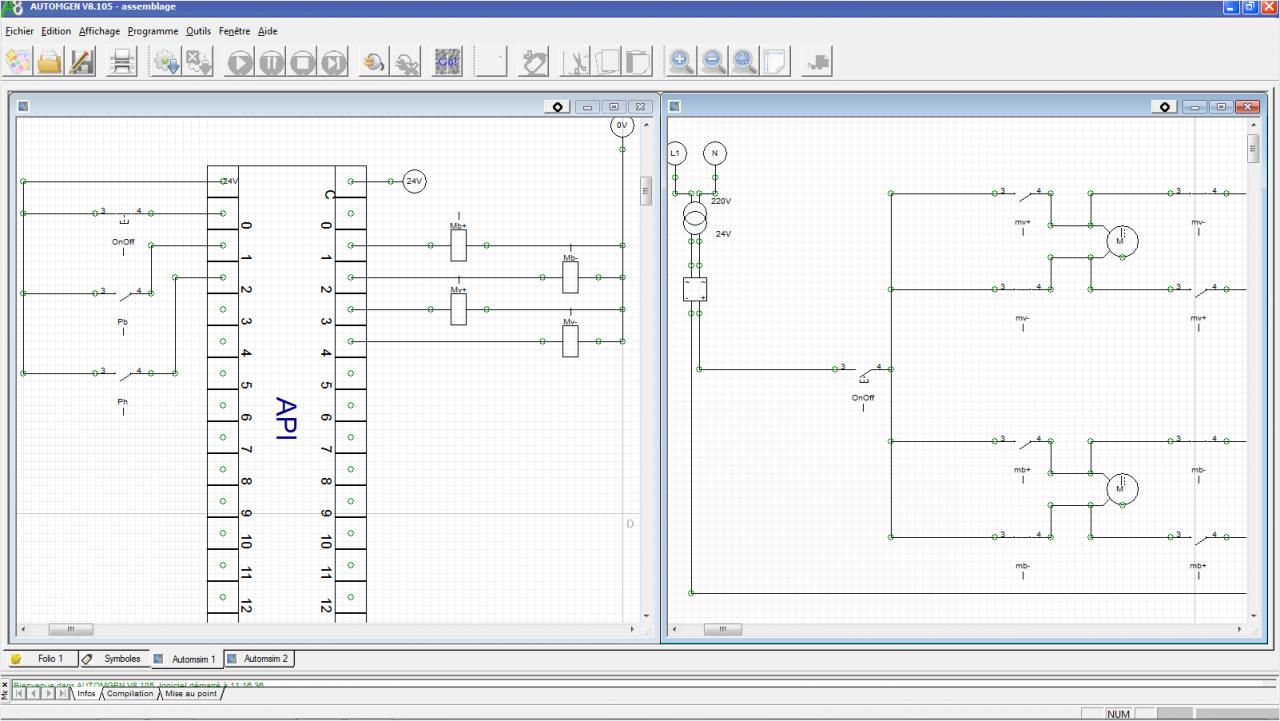Click the first-page arrow in message pane
Viewport: 1280px width, 721px height.
19,693
